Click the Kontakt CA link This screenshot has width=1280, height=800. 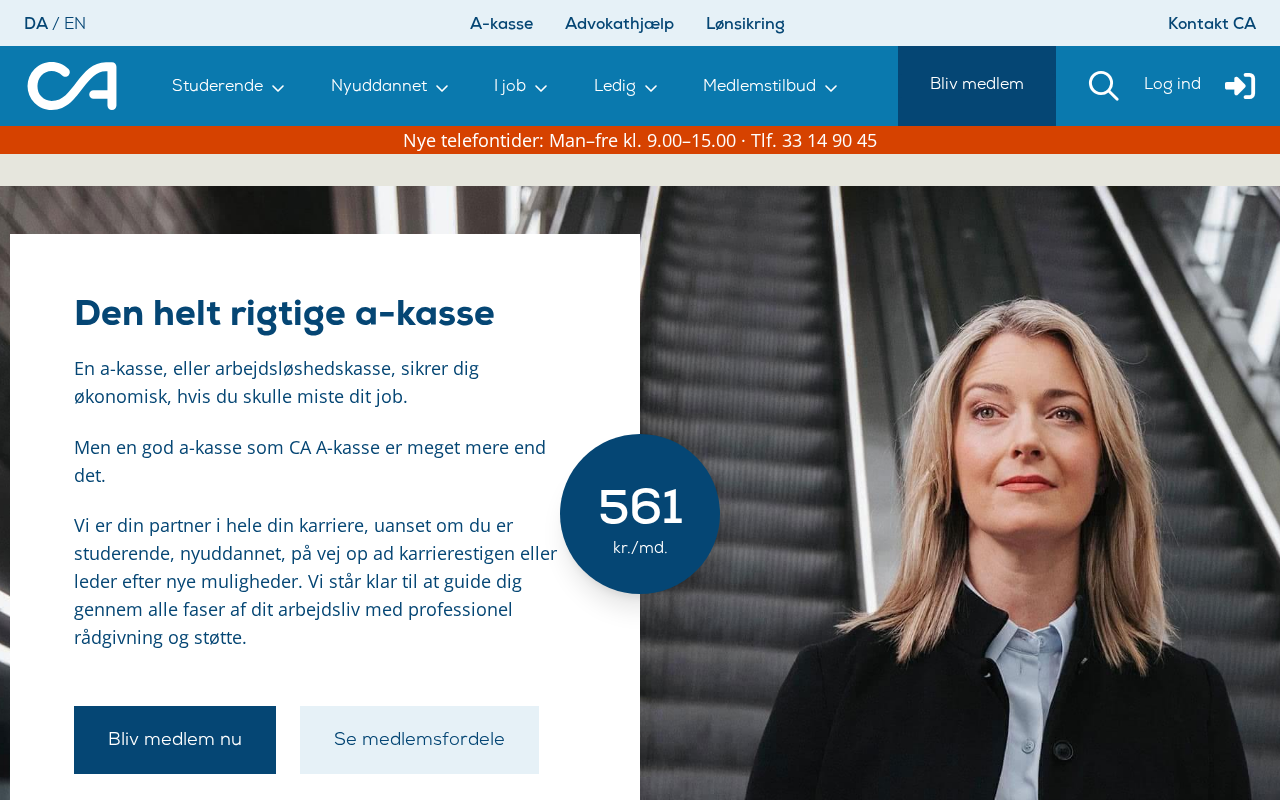pyautogui.click(x=1212, y=24)
